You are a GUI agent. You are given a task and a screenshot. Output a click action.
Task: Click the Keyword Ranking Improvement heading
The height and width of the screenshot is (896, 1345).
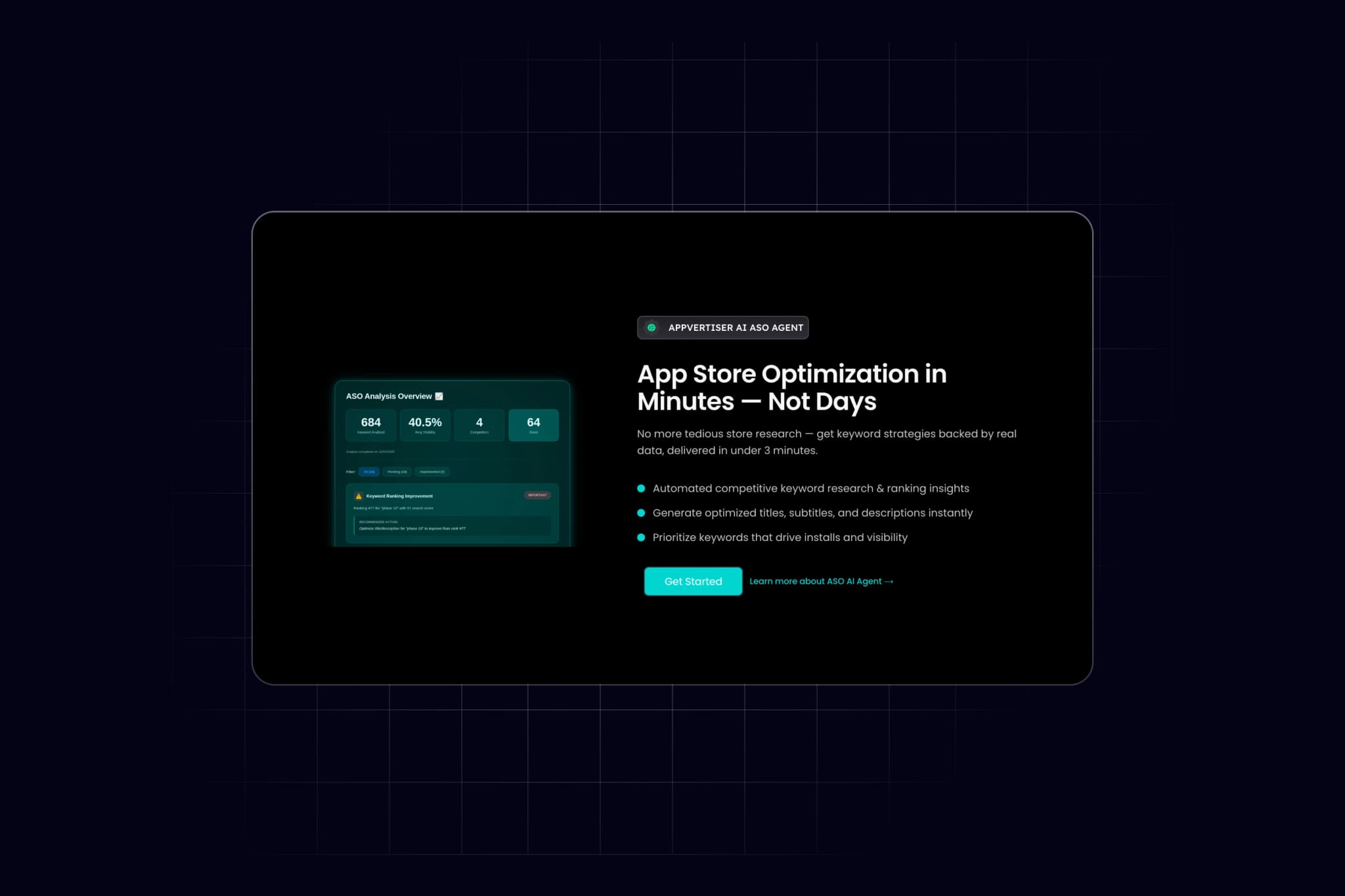[x=399, y=496]
